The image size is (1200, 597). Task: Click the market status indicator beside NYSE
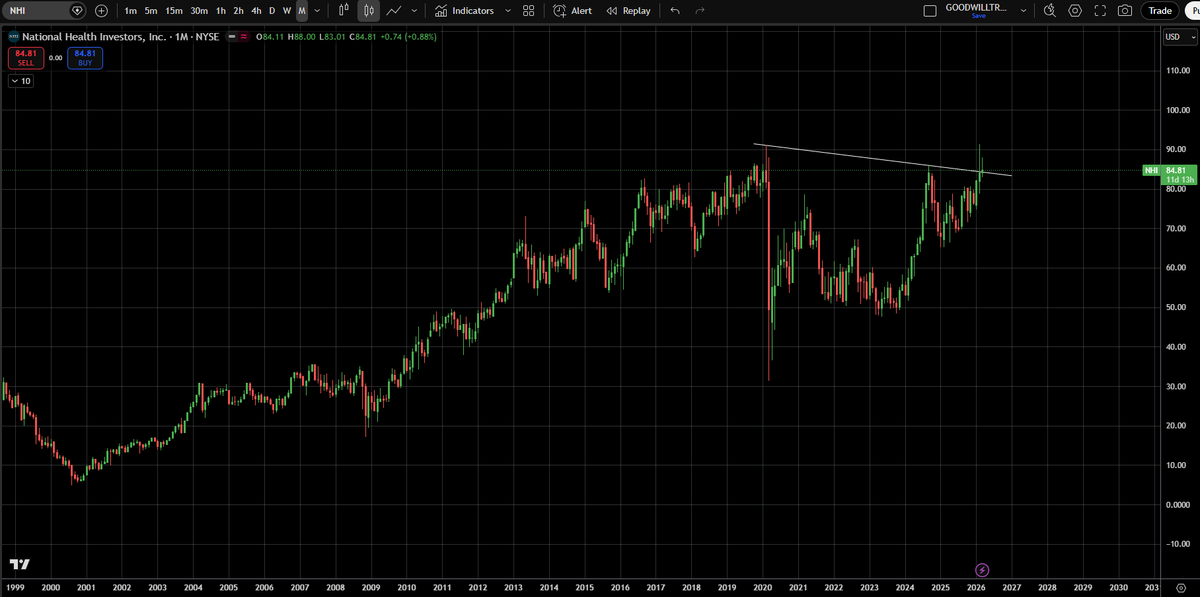click(x=232, y=37)
